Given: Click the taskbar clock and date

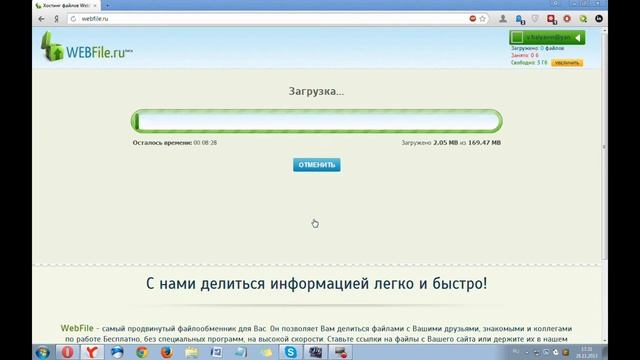Looking at the screenshot, I should (587, 353).
